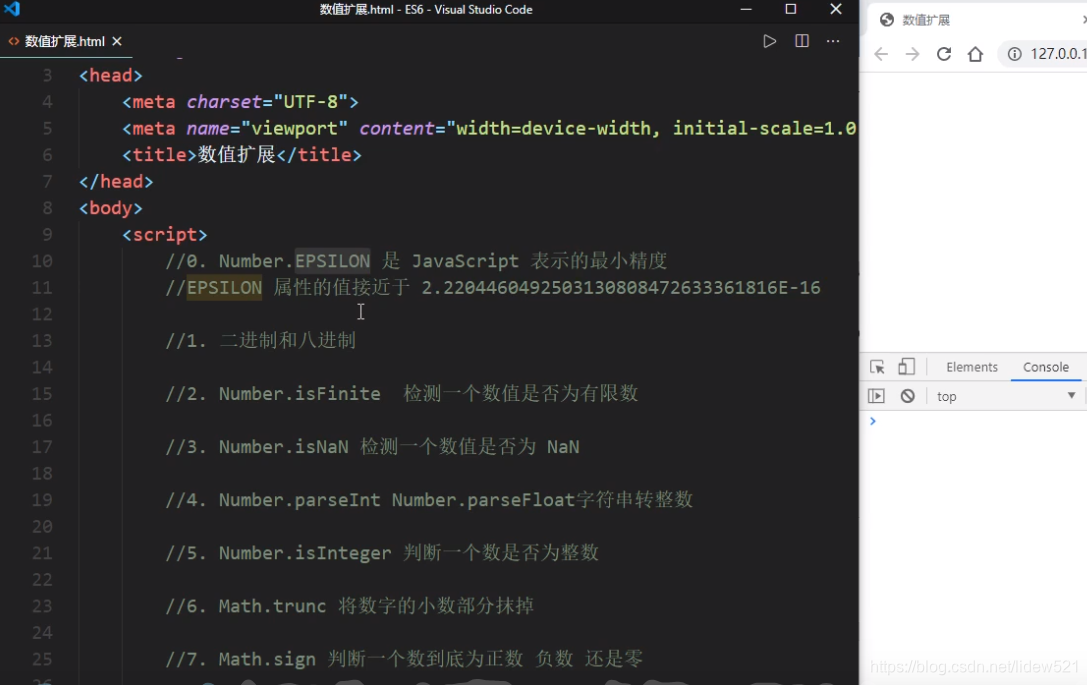Image resolution: width=1087 pixels, height=685 pixels.
Task: Click the Math.sign comment
Action: point(404,659)
